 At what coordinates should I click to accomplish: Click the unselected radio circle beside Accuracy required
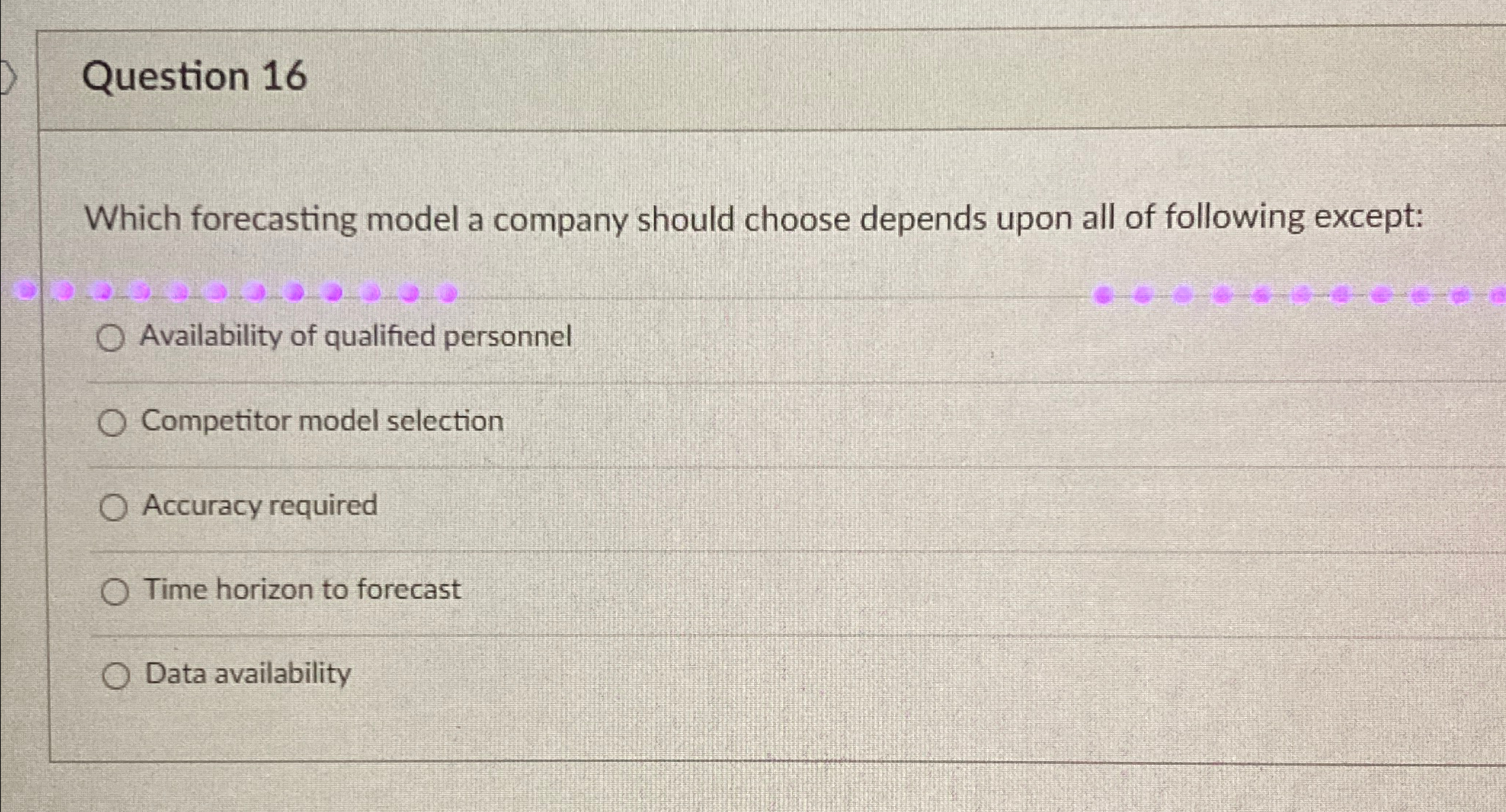coord(113,507)
